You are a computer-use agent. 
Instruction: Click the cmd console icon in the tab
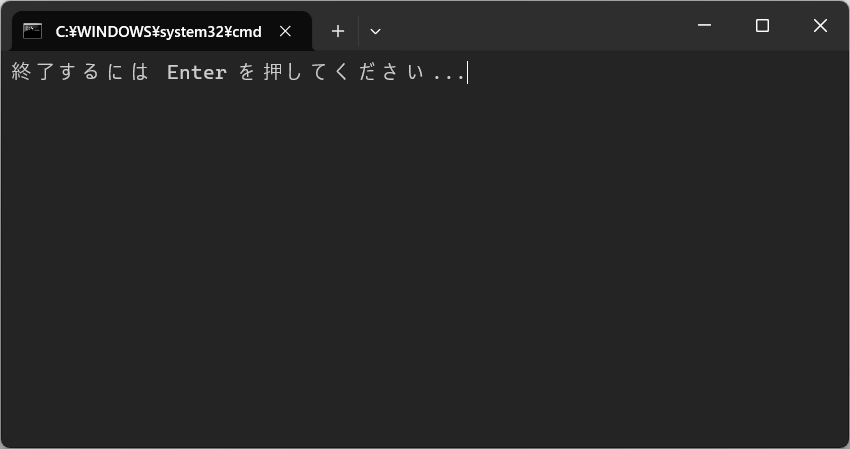click(33, 31)
